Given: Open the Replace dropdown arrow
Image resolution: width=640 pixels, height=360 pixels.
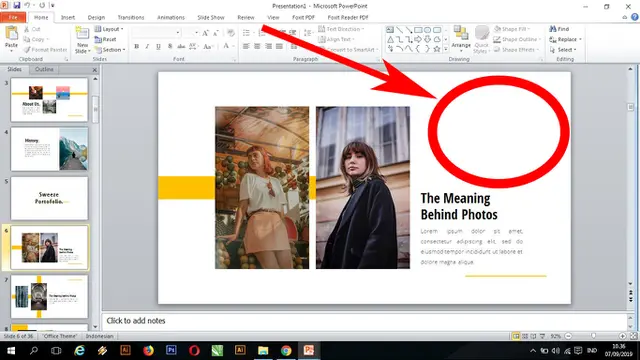Looking at the screenshot, I should coord(580,40).
